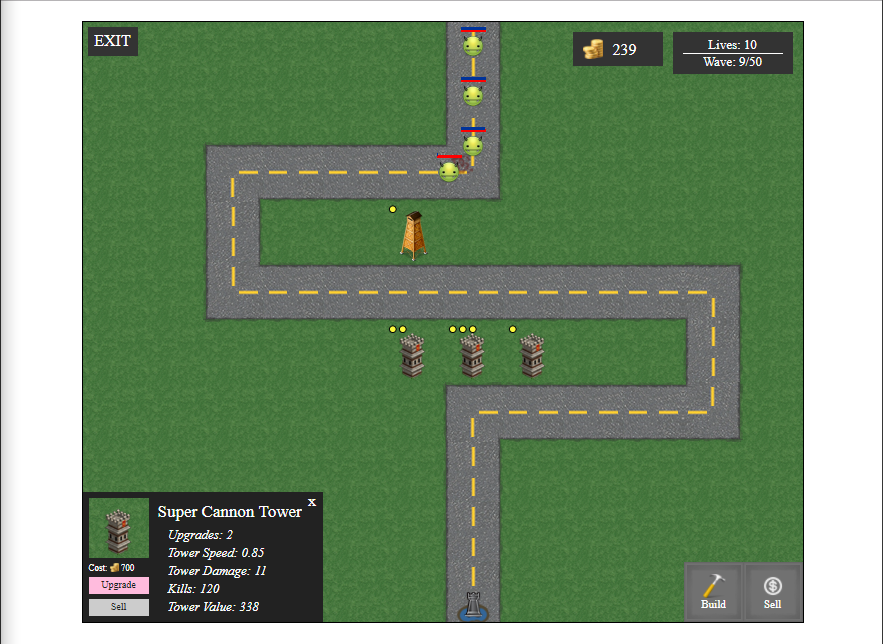The image size is (883, 644).
Task: Upgrade the Super Cannon Tower
Action: point(118,585)
